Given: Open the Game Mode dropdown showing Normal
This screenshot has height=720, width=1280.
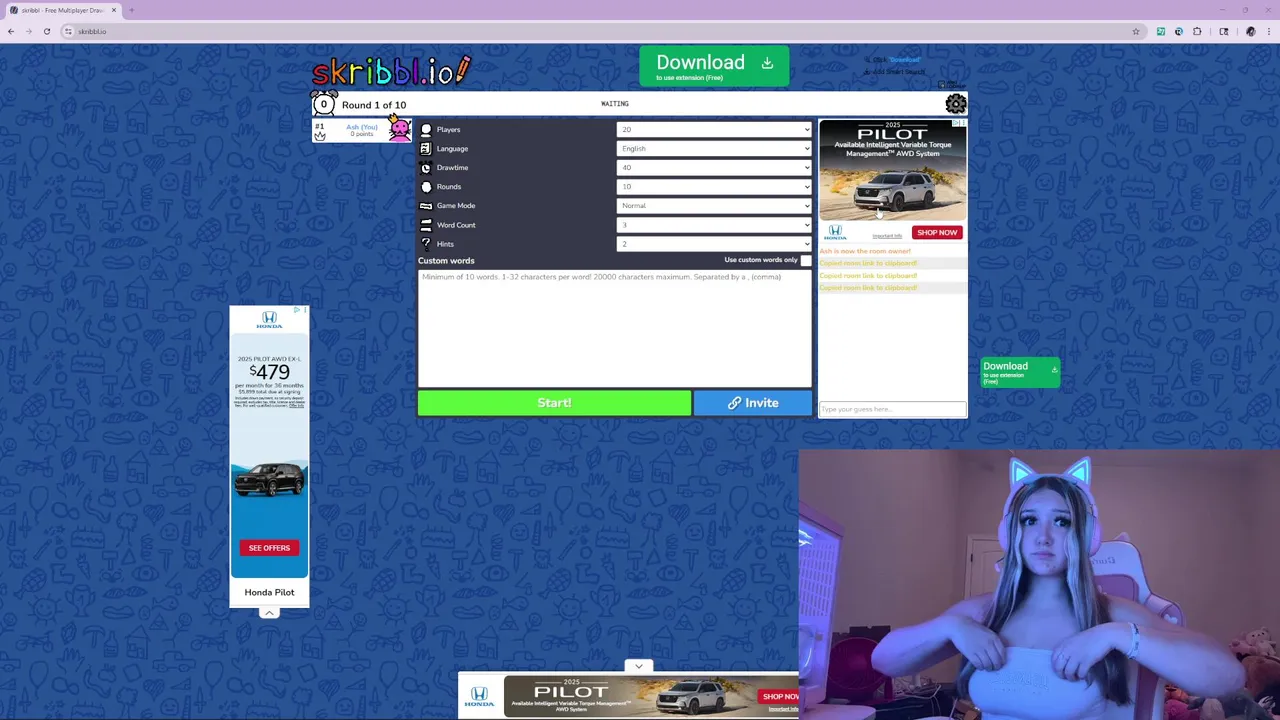Looking at the screenshot, I should pyautogui.click(x=714, y=205).
